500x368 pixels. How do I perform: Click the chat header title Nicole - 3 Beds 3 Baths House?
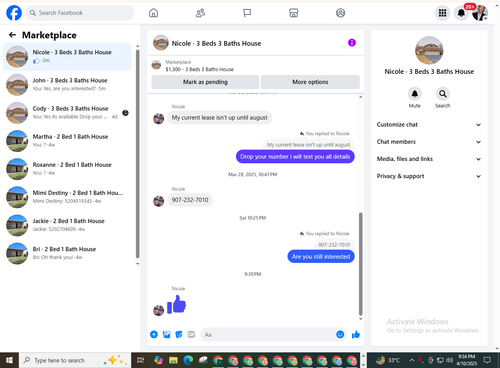point(216,43)
